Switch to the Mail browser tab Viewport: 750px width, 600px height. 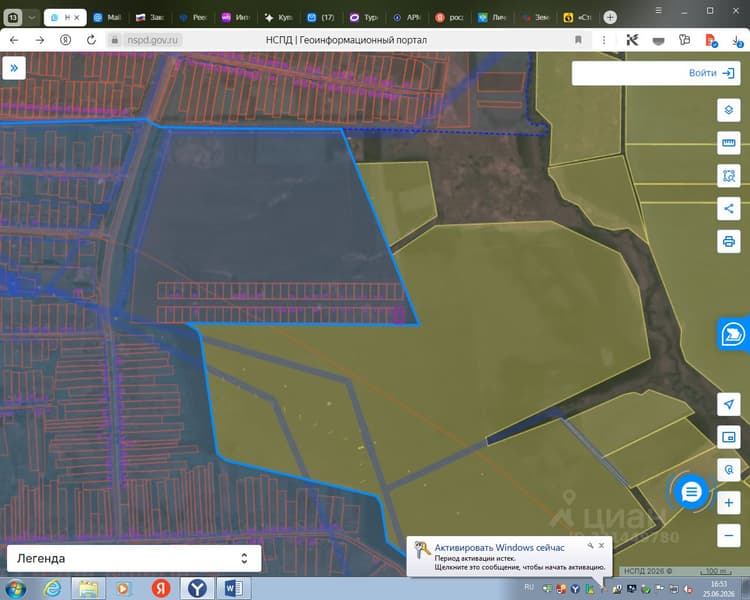108,18
